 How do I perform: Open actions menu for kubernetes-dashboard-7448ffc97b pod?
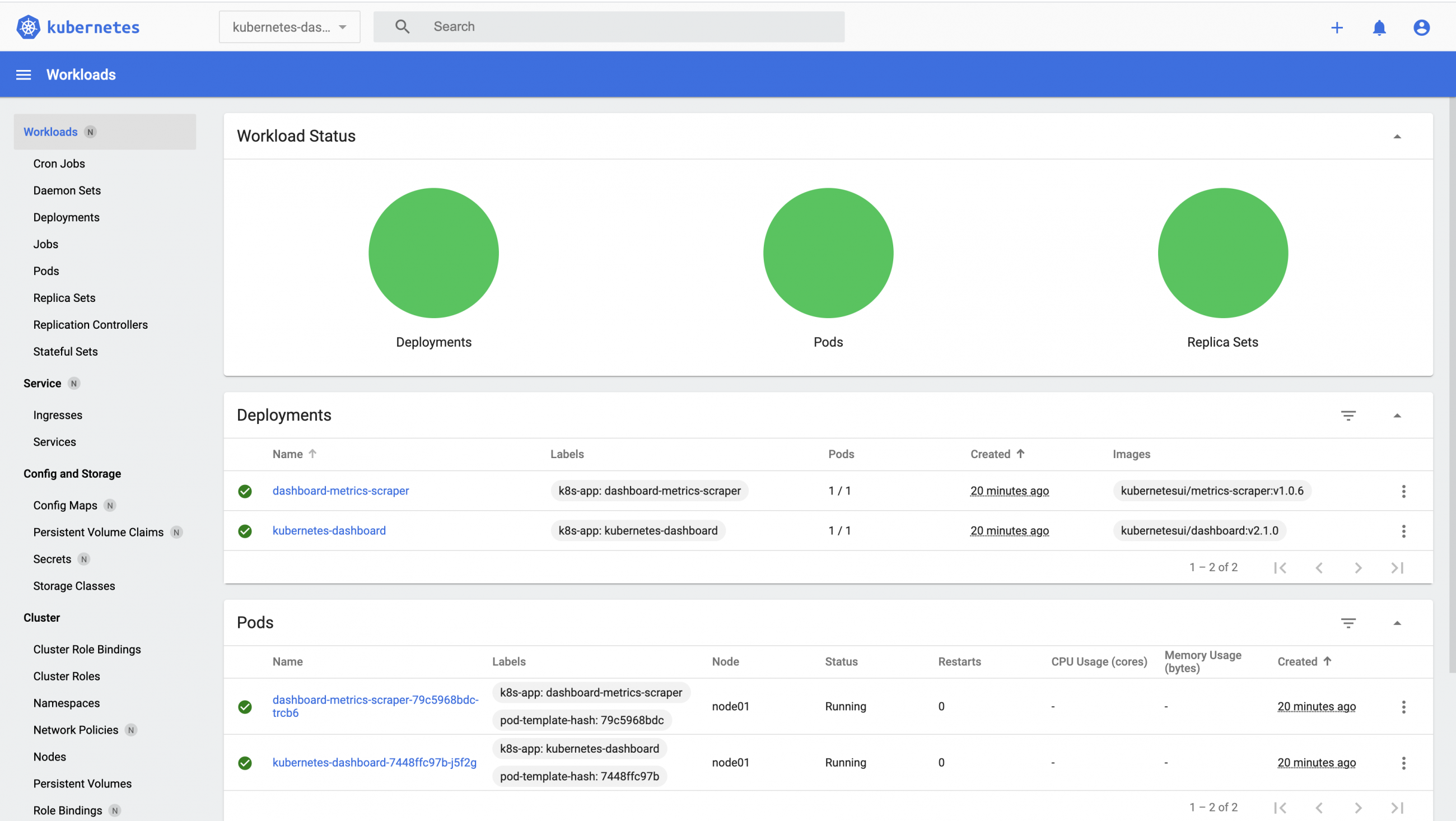coord(1403,763)
